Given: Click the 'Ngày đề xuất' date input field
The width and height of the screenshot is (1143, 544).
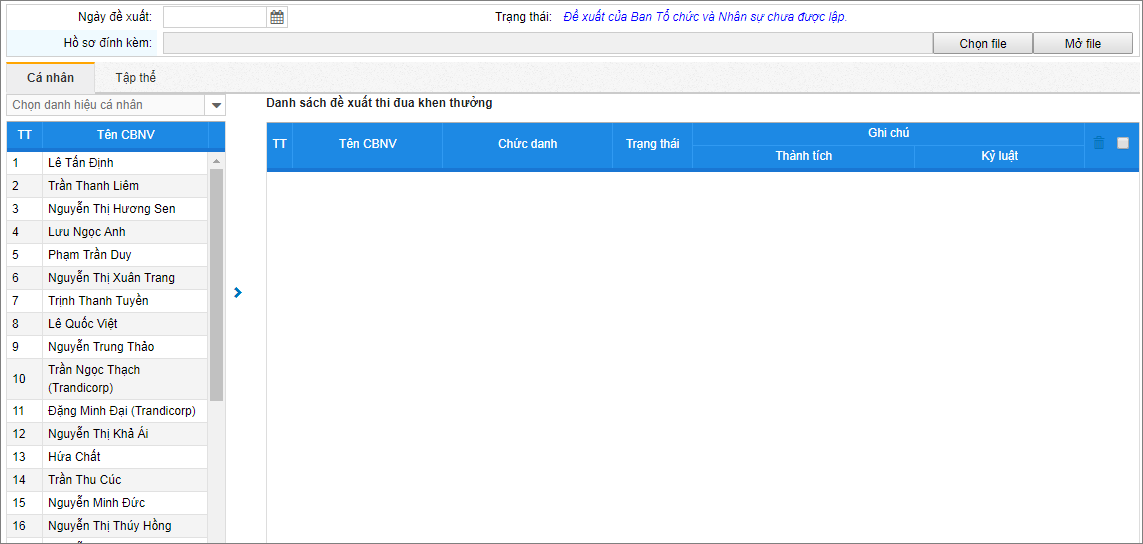Looking at the screenshot, I should pyautogui.click(x=216, y=18).
